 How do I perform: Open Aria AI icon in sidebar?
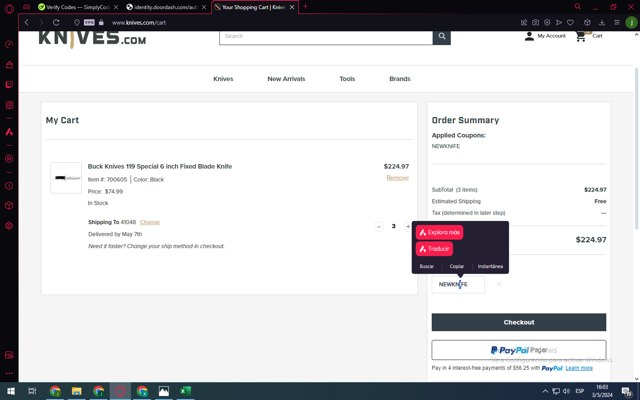click(9, 132)
